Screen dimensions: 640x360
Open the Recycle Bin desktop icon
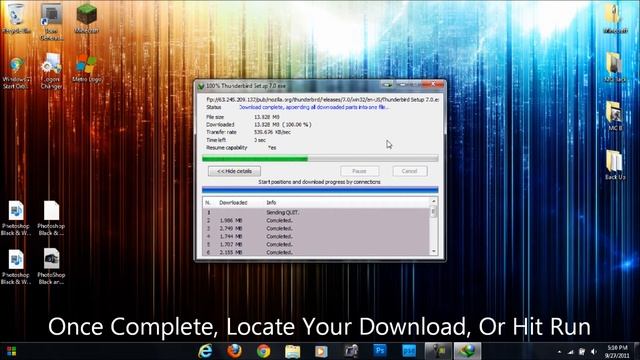[16, 18]
